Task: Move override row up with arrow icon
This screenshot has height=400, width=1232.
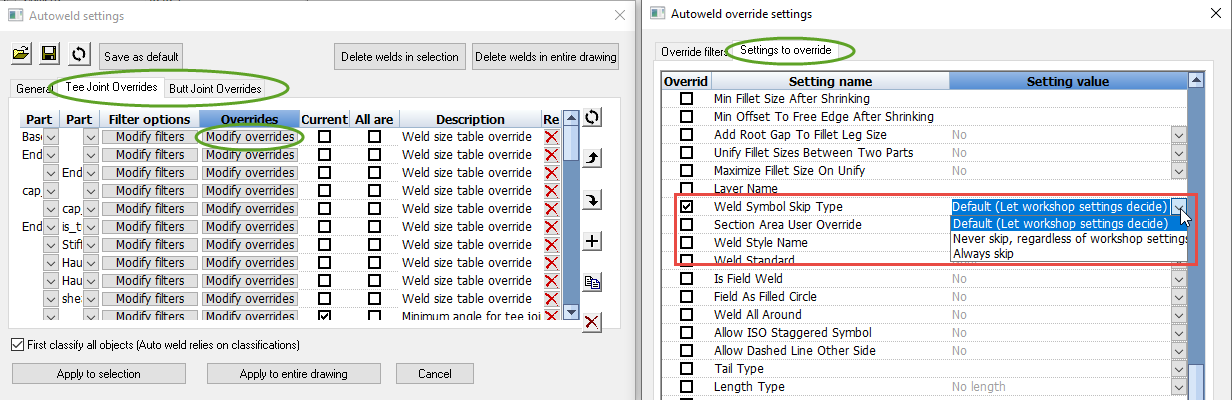Action: coord(592,159)
